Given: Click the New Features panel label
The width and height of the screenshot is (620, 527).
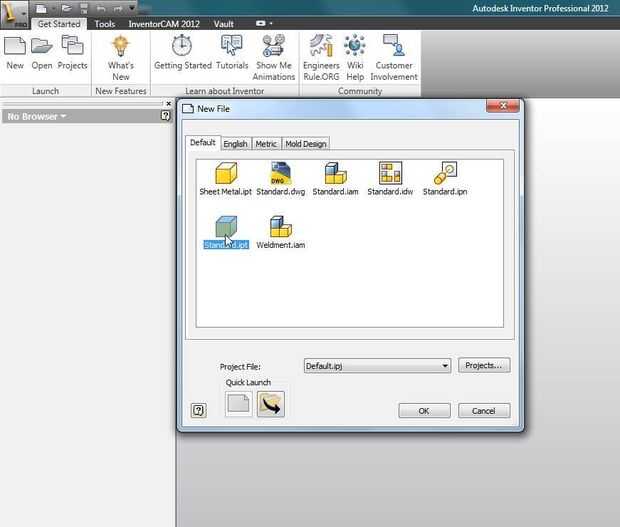Looking at the screenshot, I should pyautogui.click(x=121, y=91).
